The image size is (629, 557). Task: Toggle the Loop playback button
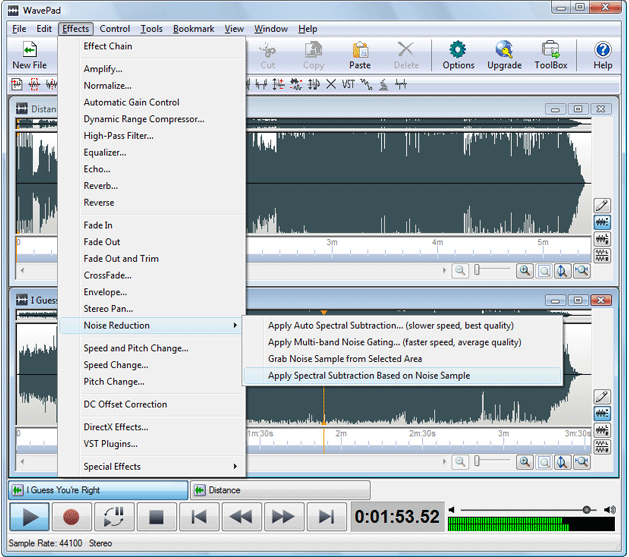click(114, 517)
